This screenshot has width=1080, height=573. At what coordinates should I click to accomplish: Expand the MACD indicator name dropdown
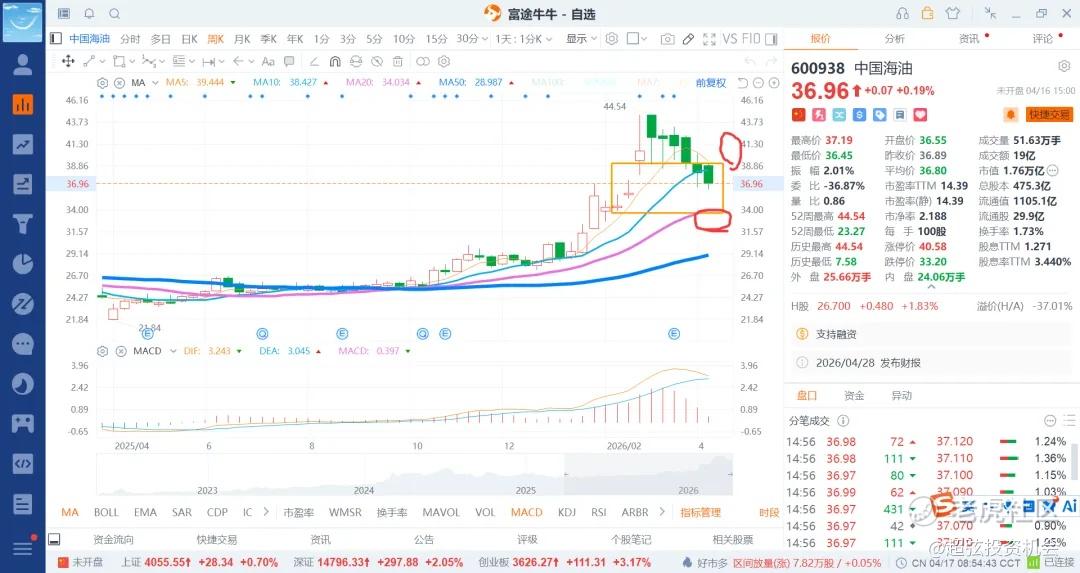point(173,351)
